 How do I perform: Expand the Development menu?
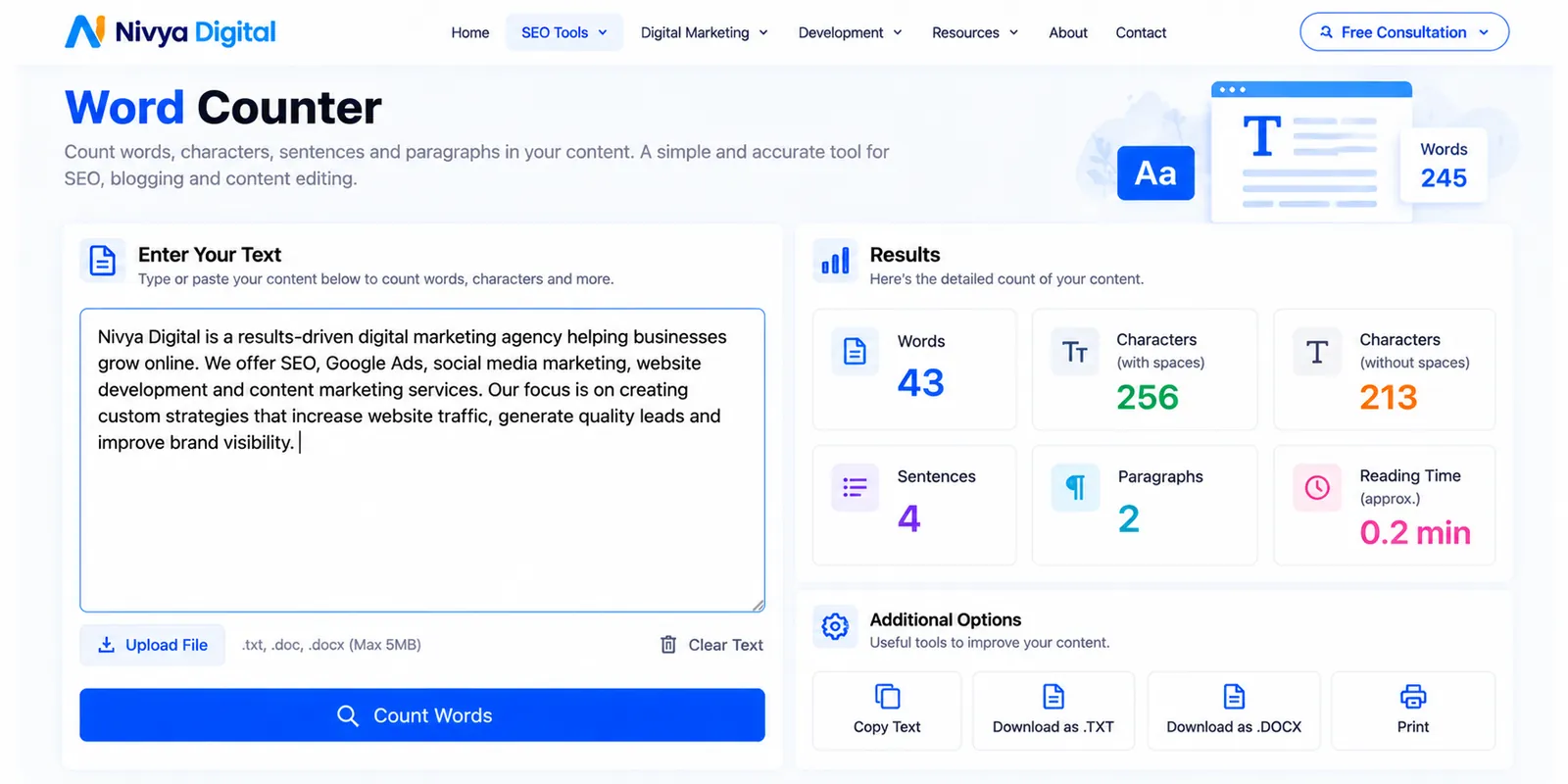tap(851, 32)
